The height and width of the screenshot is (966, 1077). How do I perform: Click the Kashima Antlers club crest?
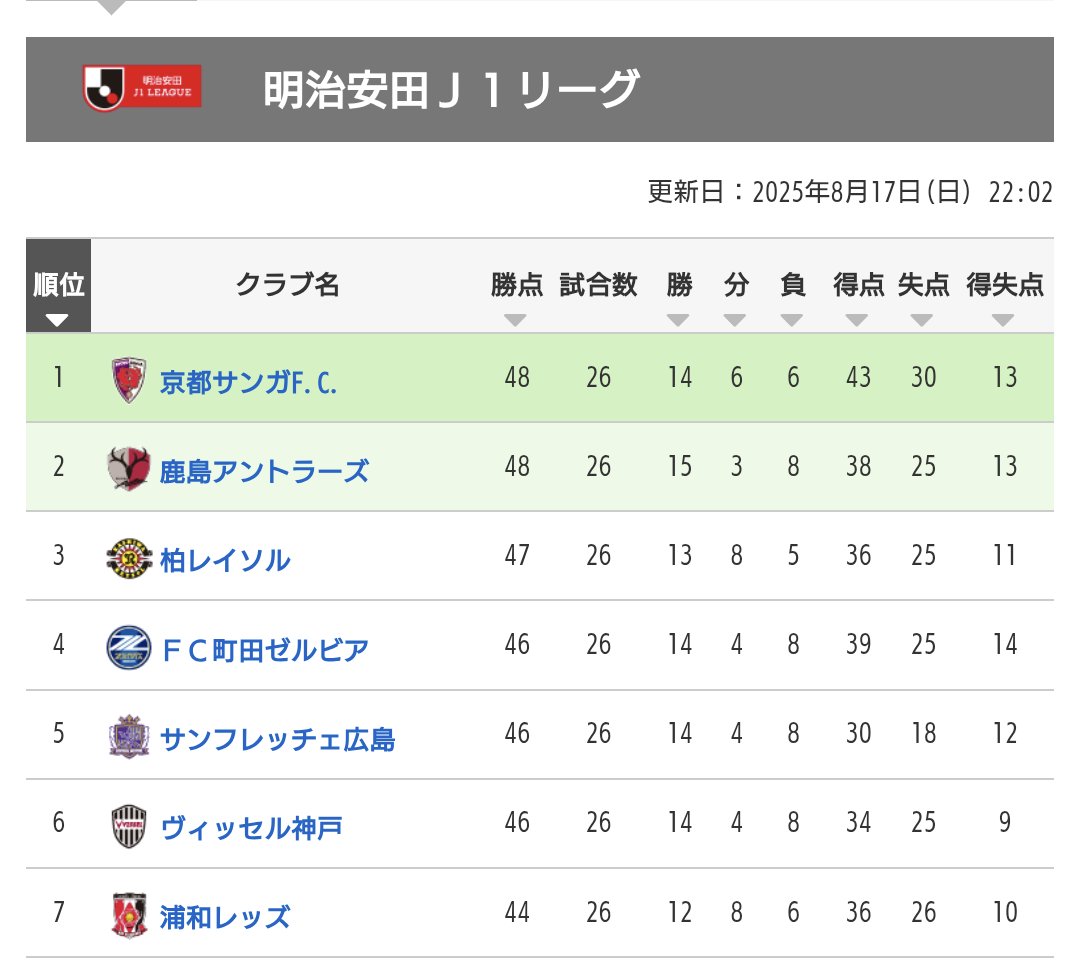[x=128, y=468]
